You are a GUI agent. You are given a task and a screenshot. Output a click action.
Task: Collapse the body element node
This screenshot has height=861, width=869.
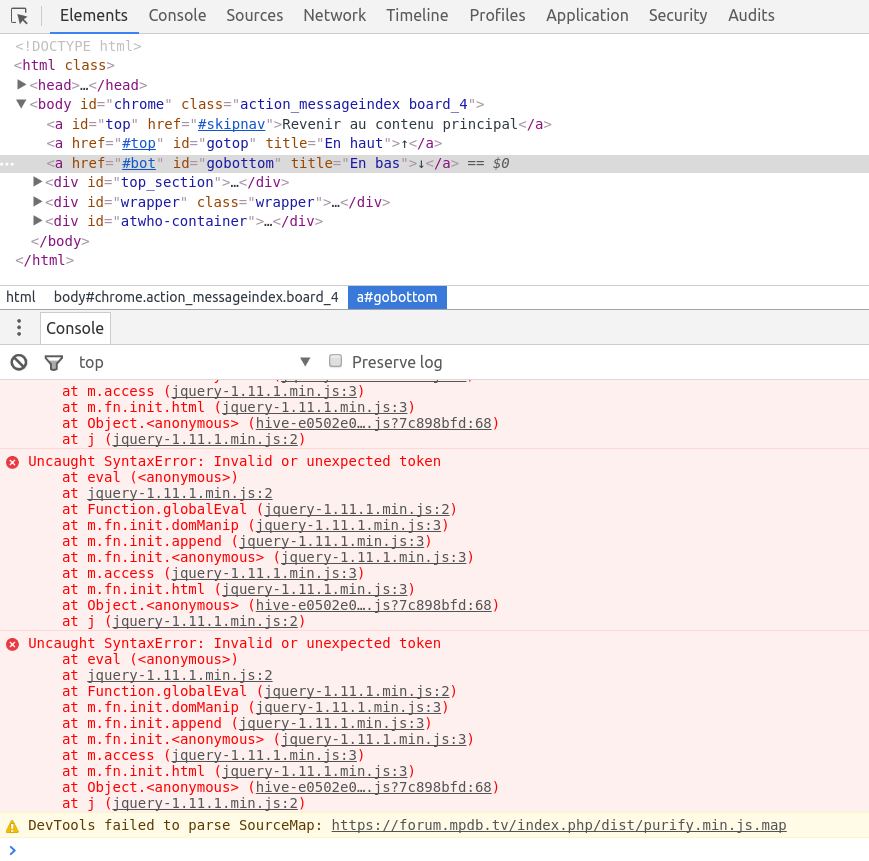(x=21, y=104)
